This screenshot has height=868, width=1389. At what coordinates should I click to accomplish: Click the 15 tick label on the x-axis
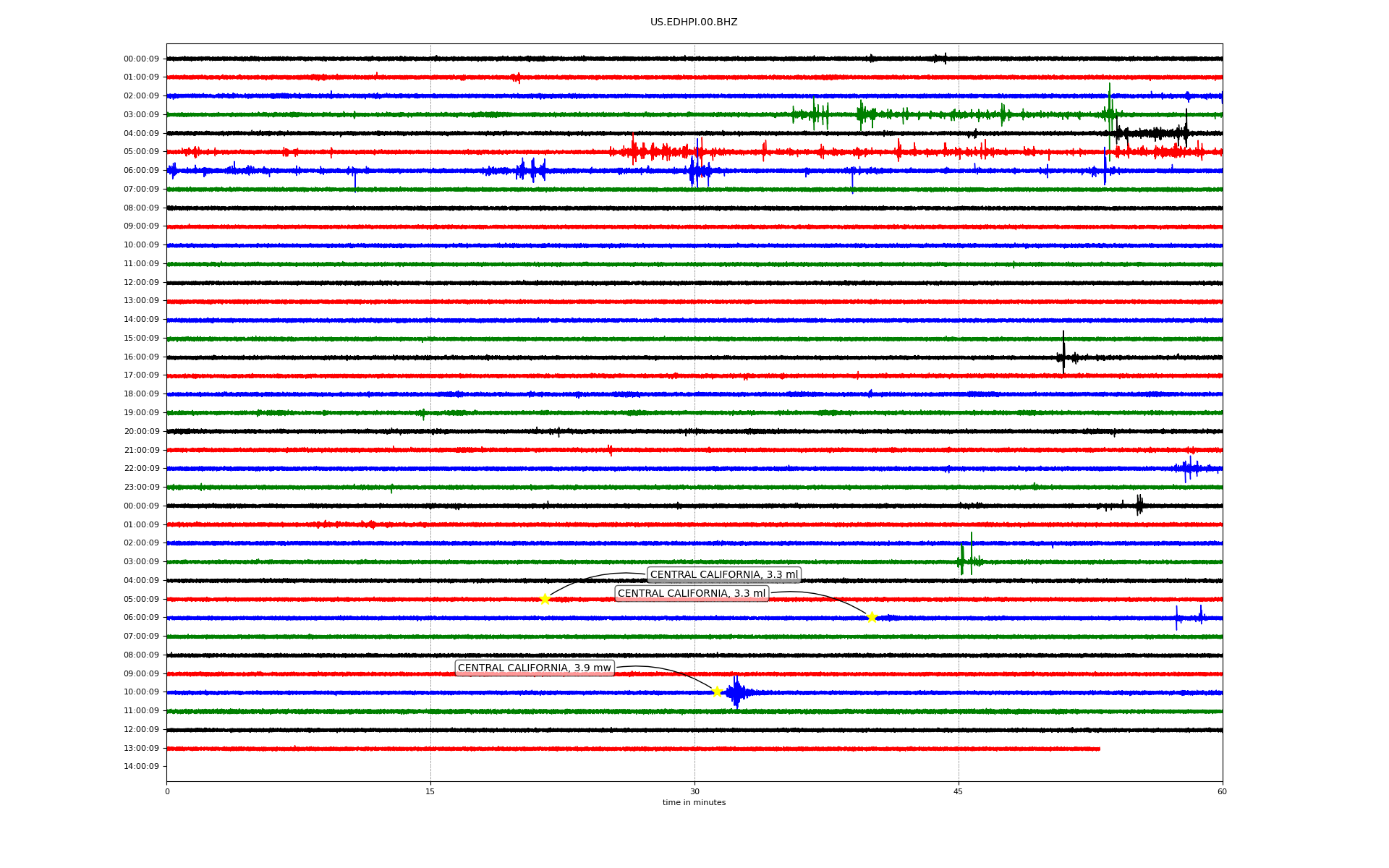point(430,791)
